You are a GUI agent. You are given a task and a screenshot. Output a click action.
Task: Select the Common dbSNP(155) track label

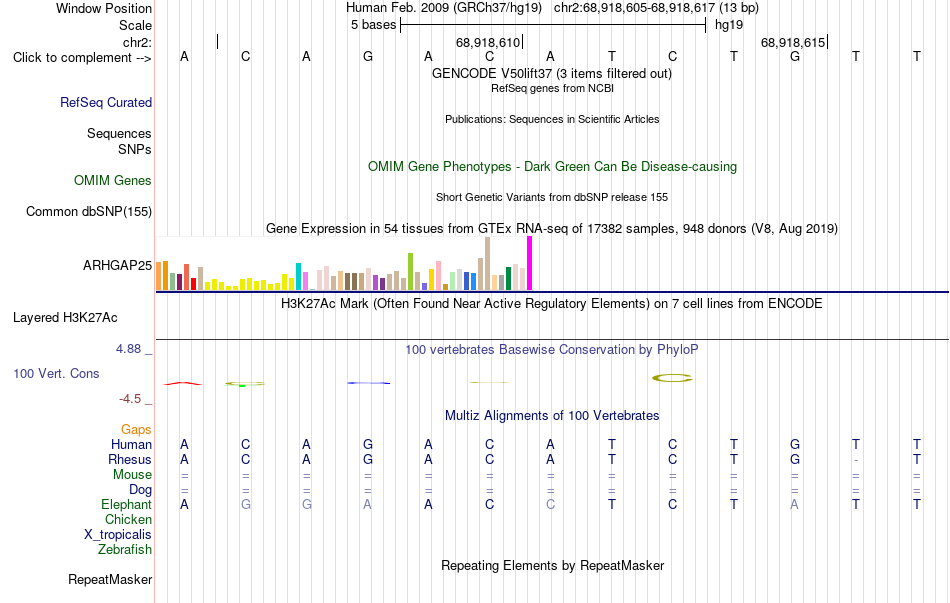(89, 212)
